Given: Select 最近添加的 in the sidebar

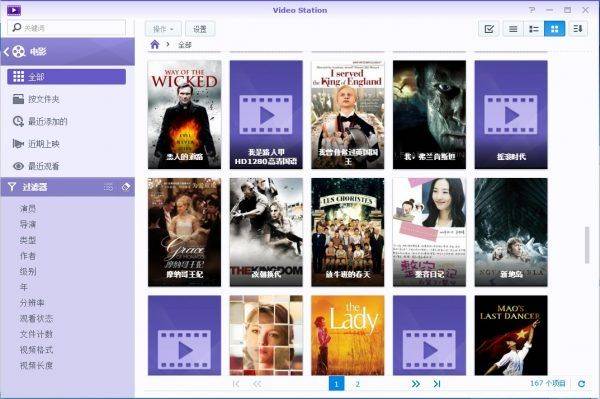Looking at the screenshot, I should tap(48, 122).
